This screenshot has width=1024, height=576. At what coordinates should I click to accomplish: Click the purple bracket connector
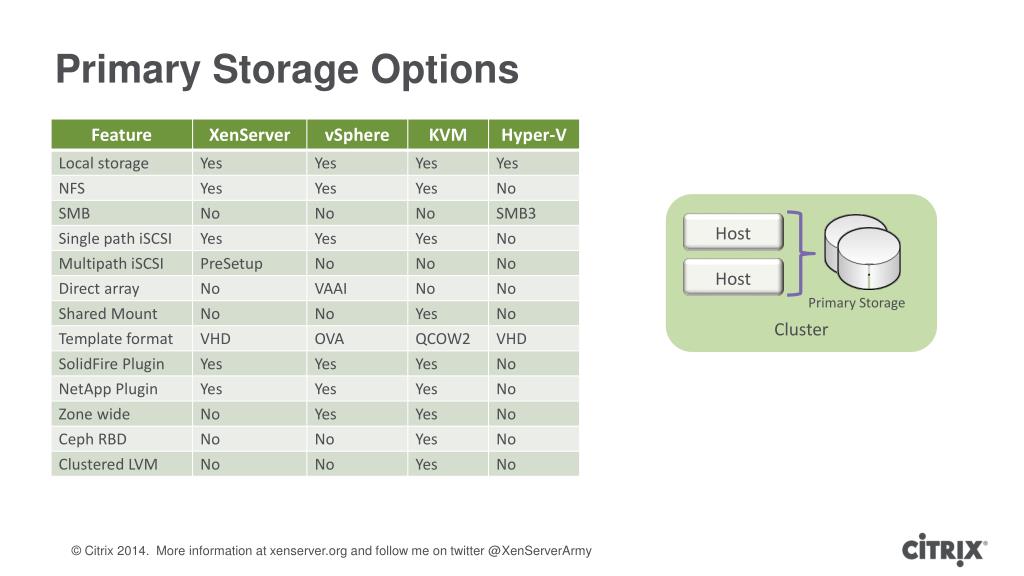tap(801, 253)
